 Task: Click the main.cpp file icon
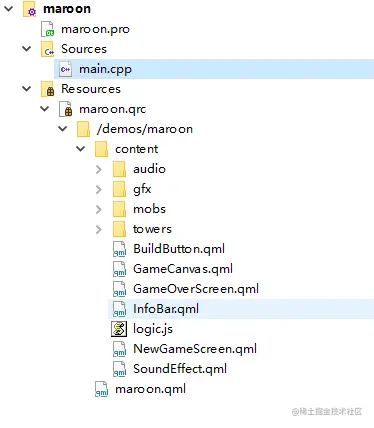click(65, 69)
